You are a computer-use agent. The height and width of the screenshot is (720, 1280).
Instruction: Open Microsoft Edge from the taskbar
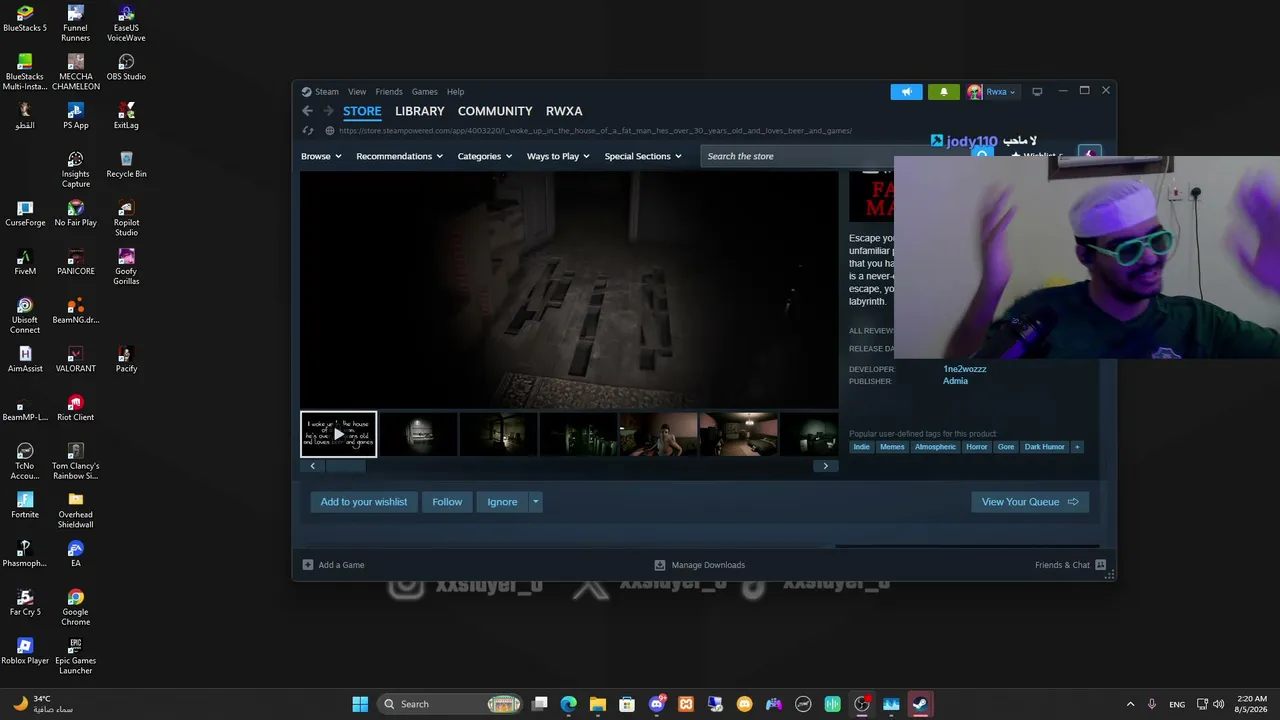point(569,704)
